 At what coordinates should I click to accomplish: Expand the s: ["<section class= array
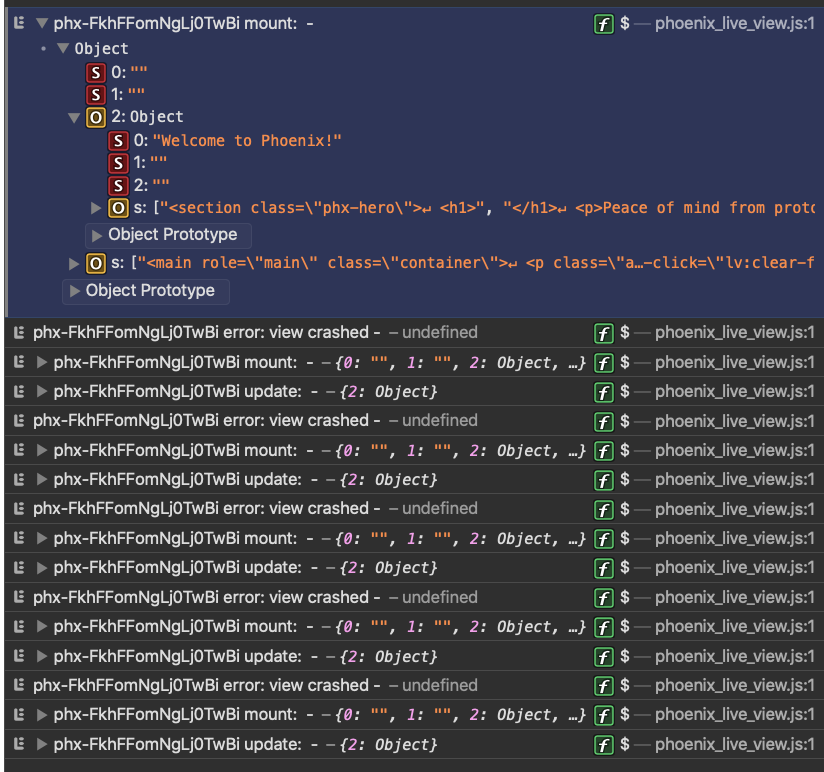(96, 208)
